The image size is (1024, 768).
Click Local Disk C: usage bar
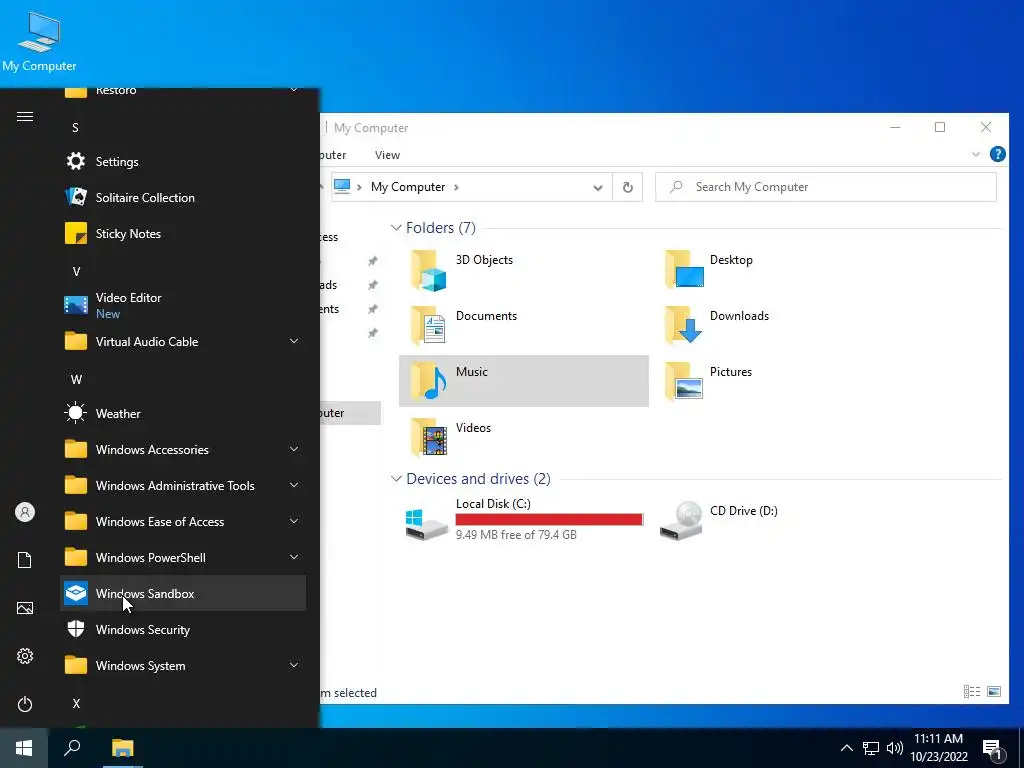pyautogui.click(x=549, y=519)
